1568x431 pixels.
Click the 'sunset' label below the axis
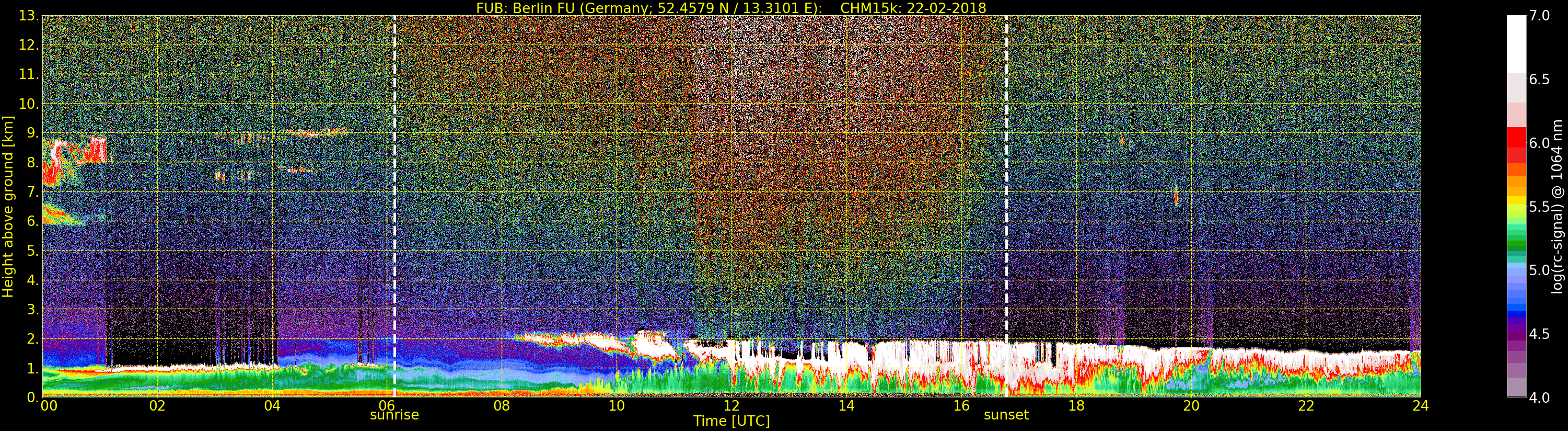click(1006, 415)
